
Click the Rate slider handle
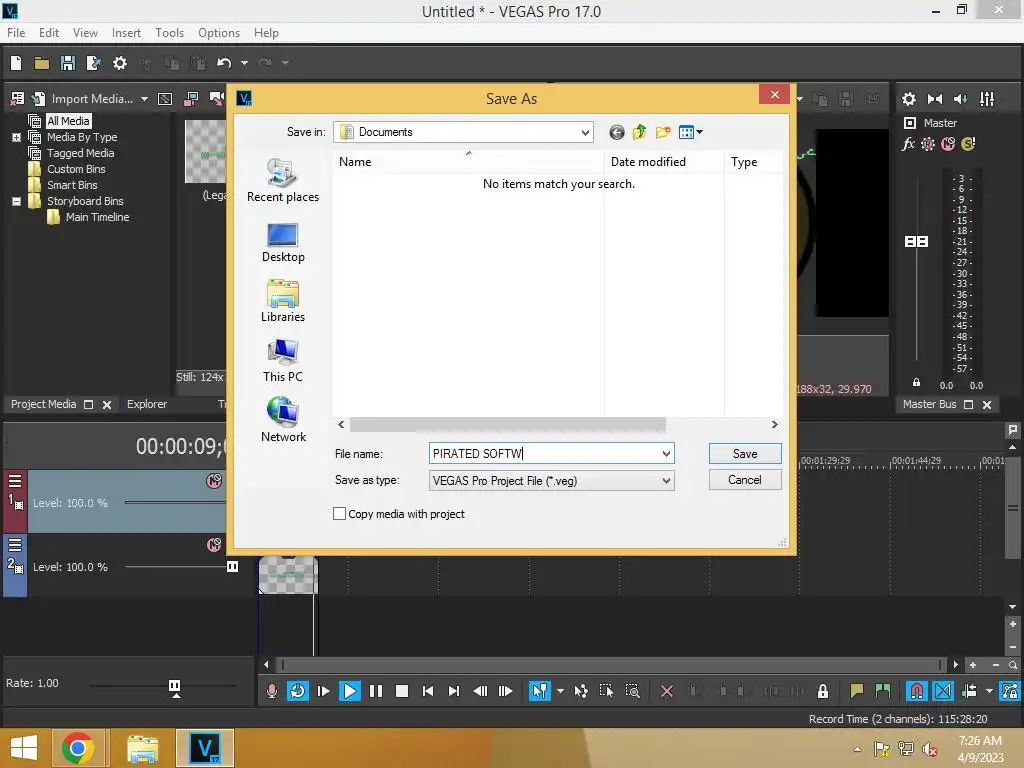click(x=174, y=686)
